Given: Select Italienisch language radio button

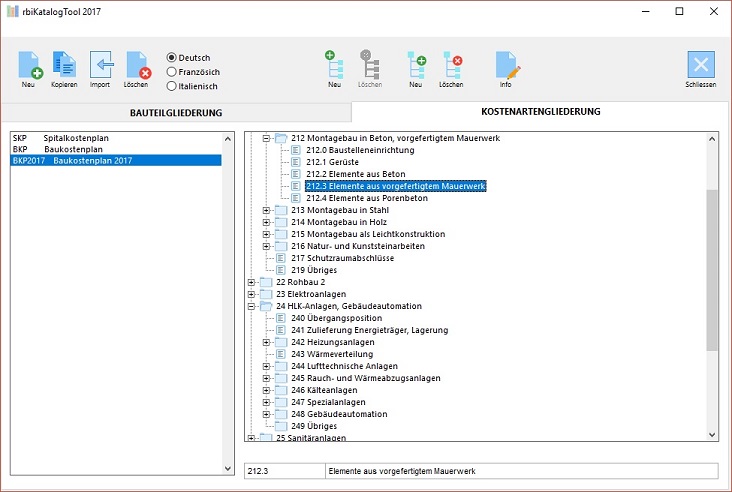Looking at the screenshot, I should 171,86.
